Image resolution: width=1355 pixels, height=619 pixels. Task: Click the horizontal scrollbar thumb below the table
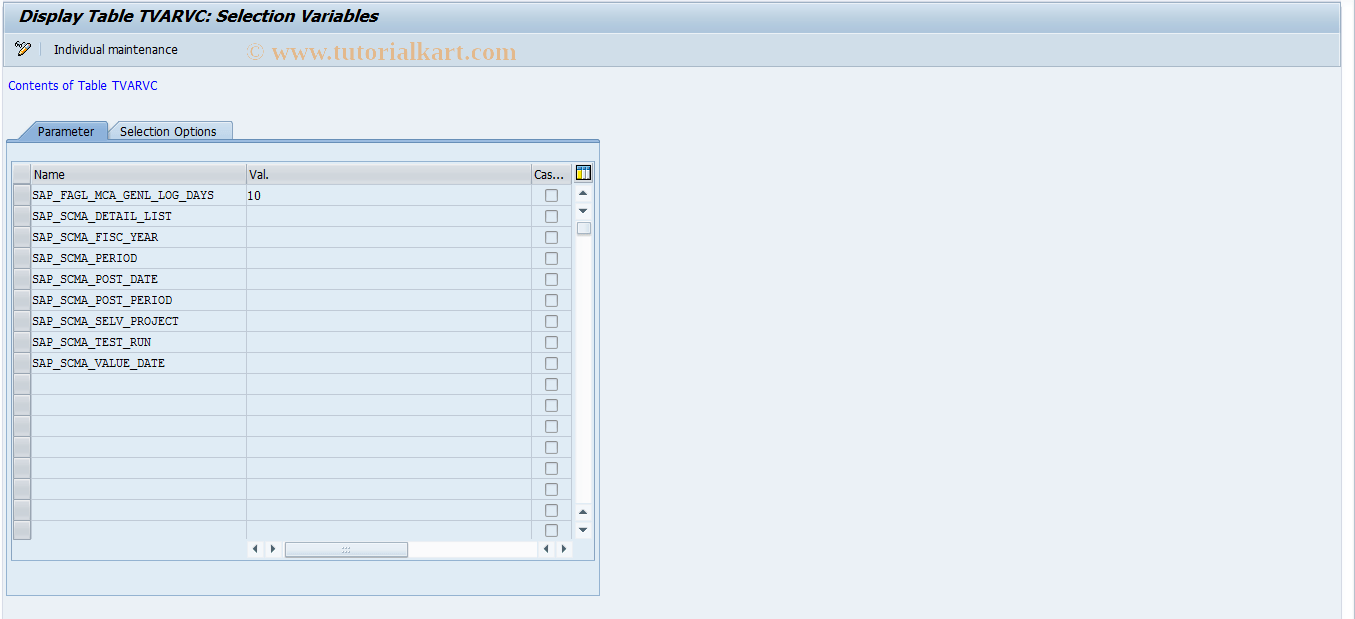346,548
